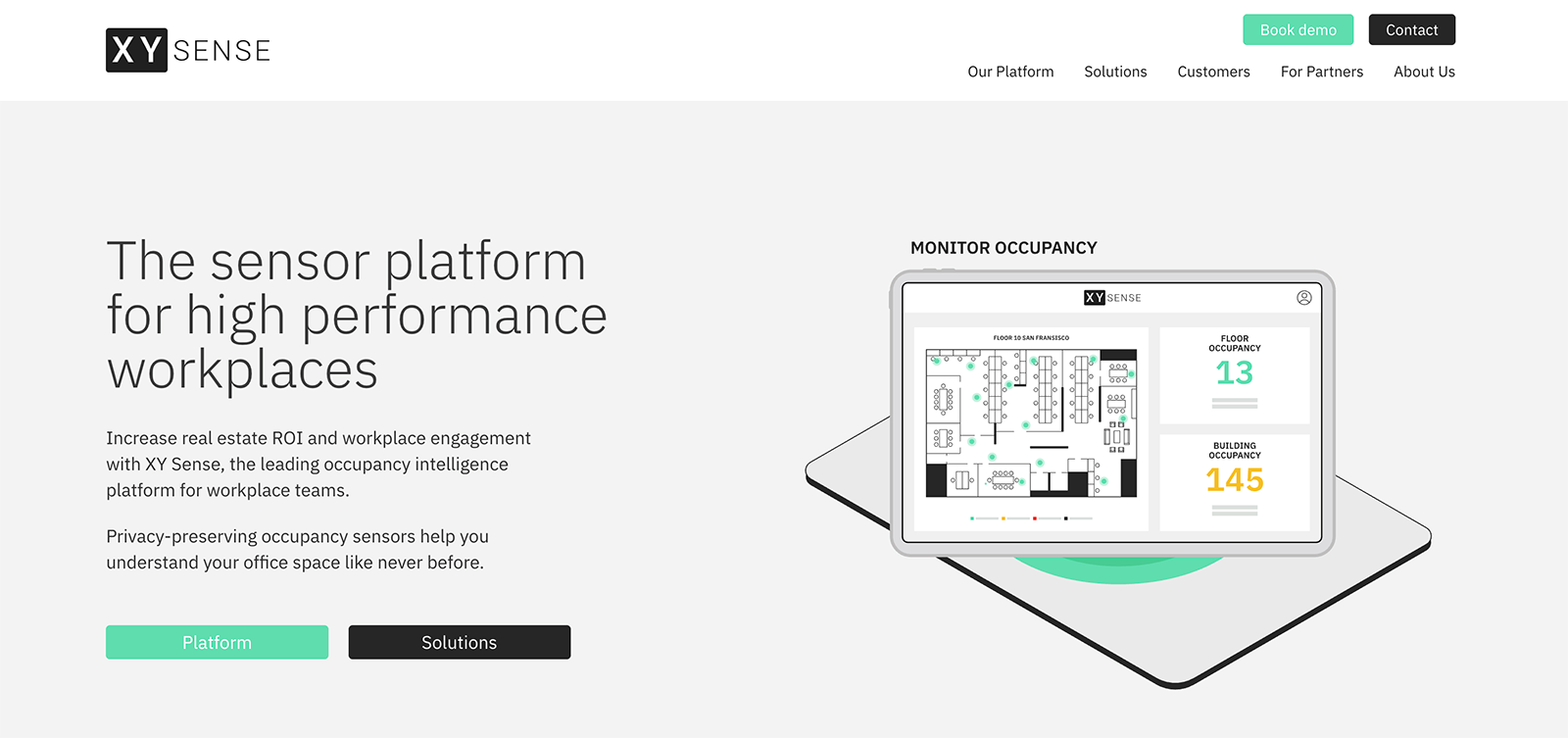This screenshot has width=1568, height=738.
Task: Click the floor plan image in tablet
Action: [1031, 422]
